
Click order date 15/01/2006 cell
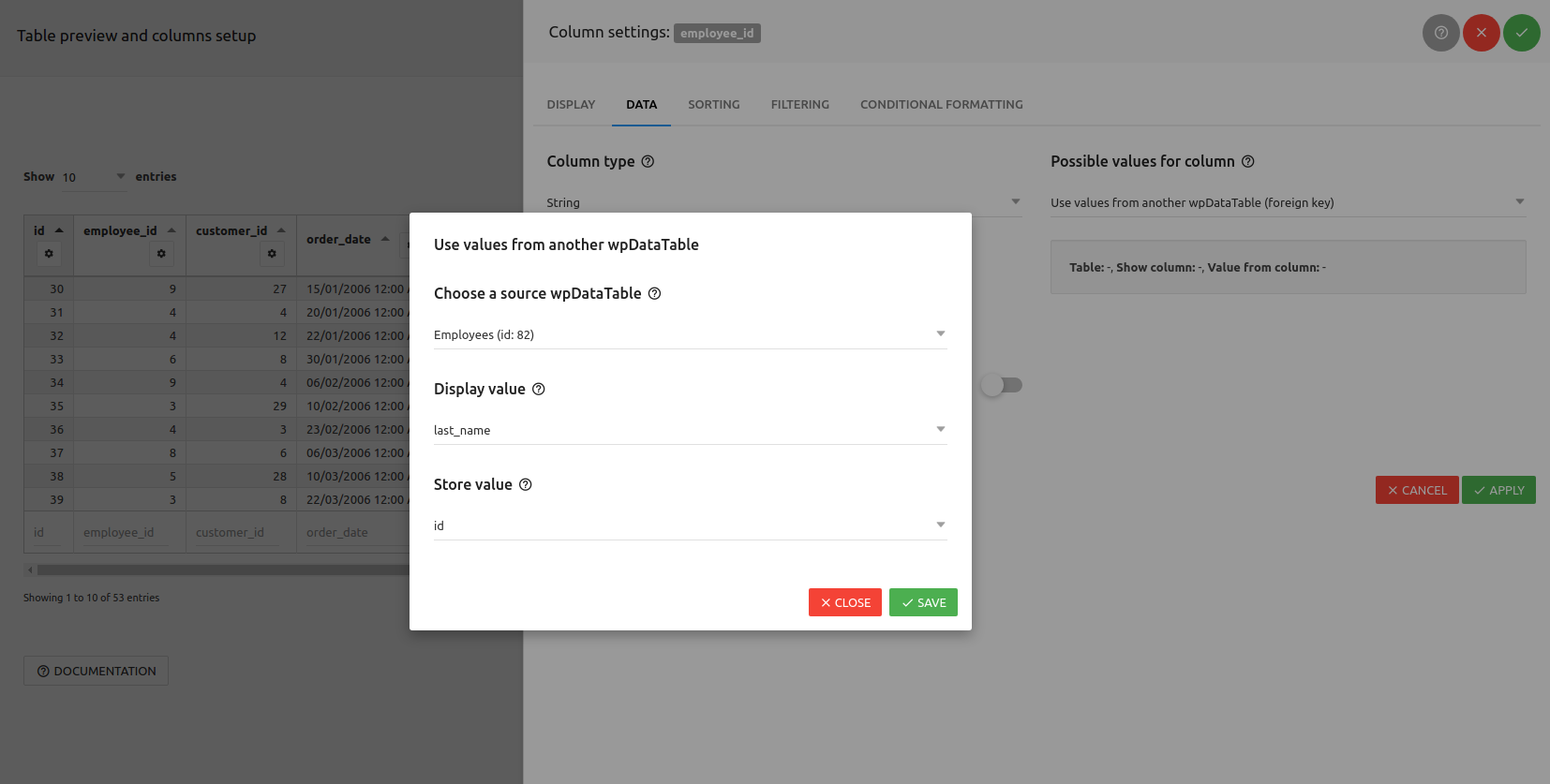pyautogui.click(x=353, y=288)
